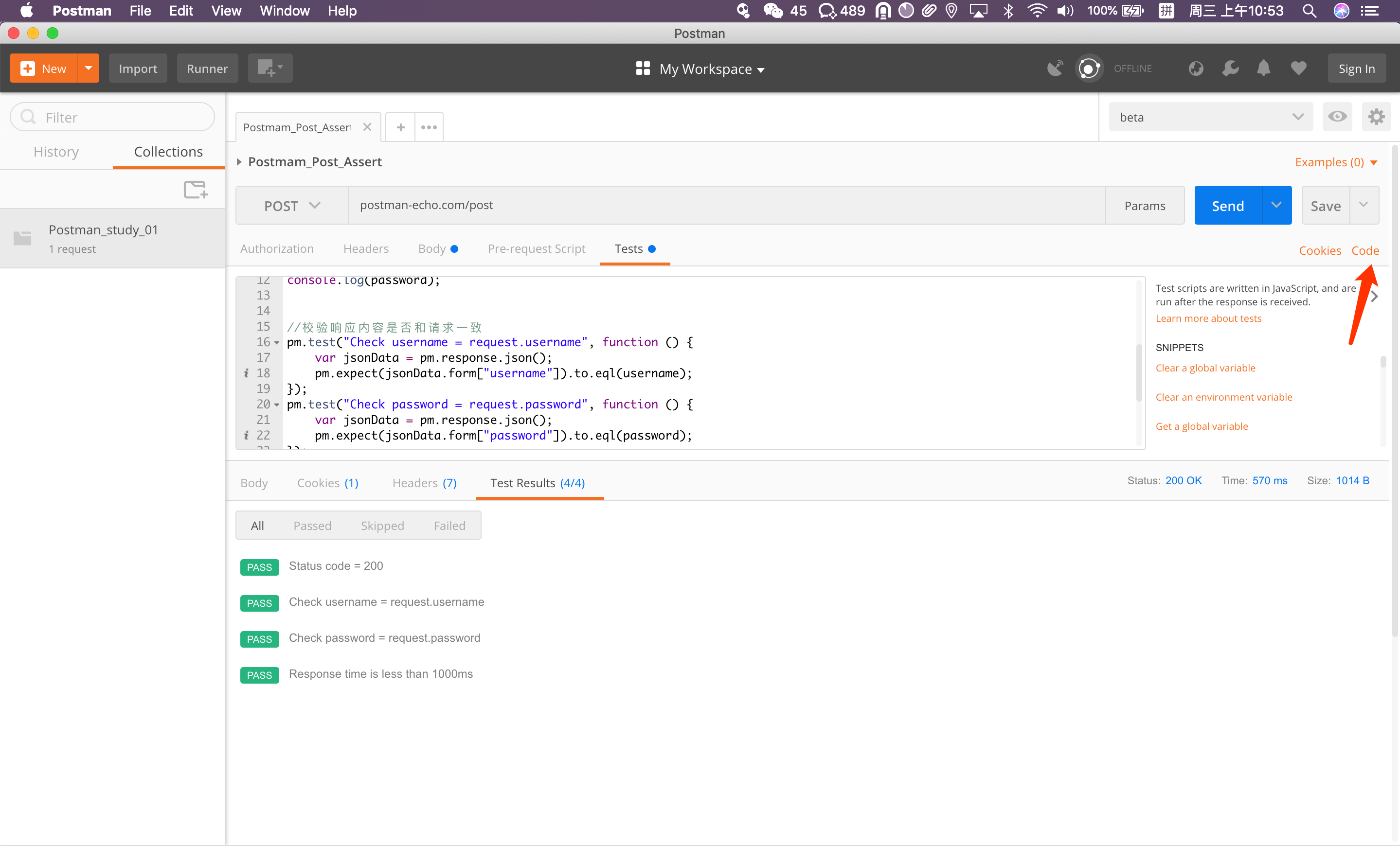Open the response Body tab

pos(254,483)
